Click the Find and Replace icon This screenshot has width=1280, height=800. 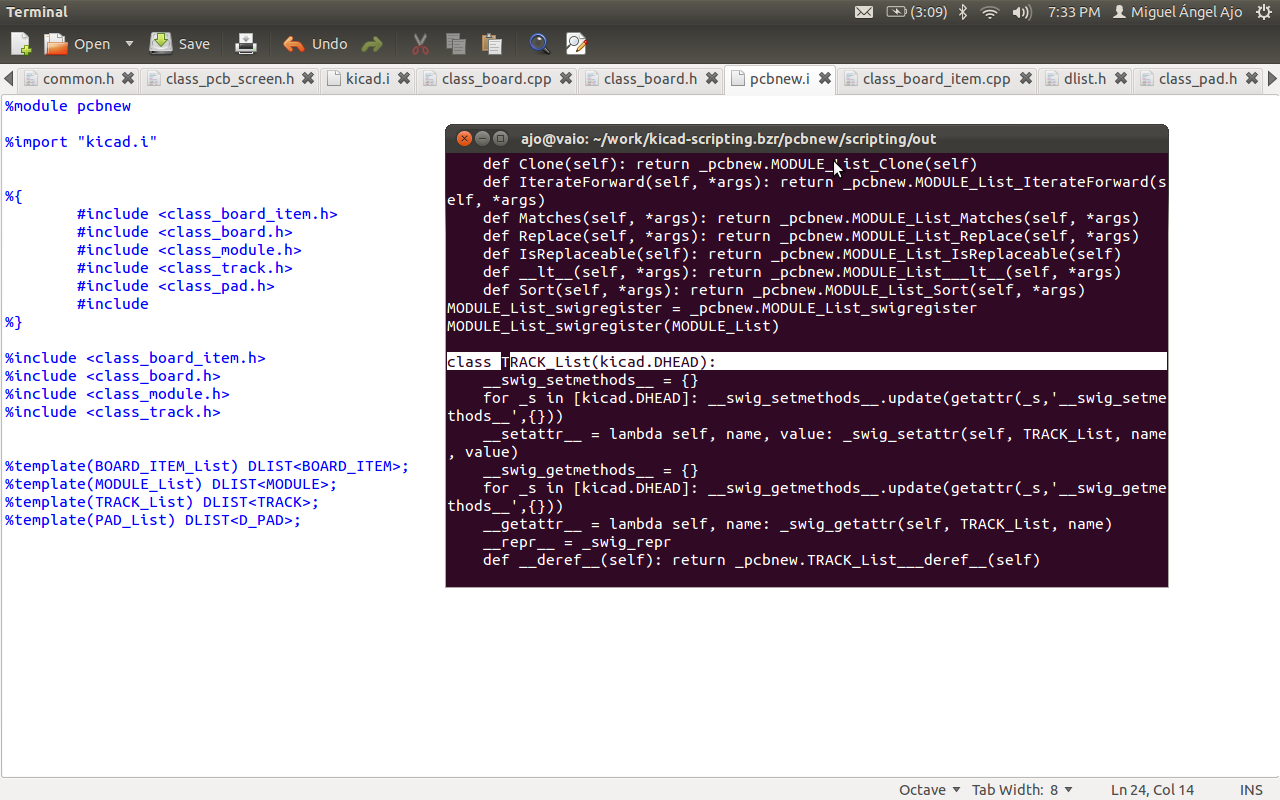click(576, 44)
